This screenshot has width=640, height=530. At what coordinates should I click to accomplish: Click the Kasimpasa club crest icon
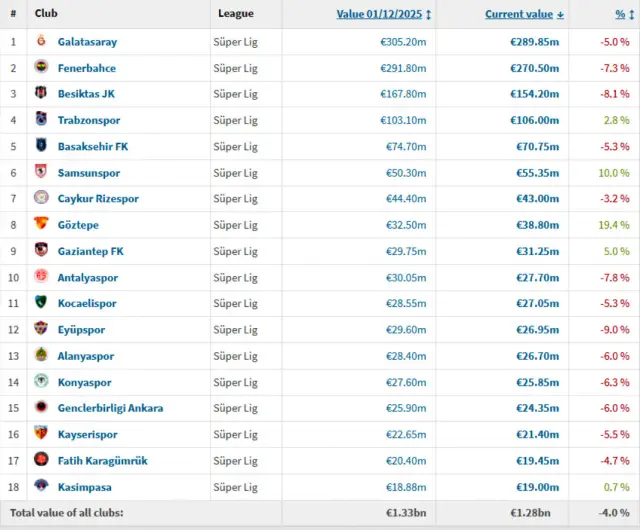point(41,486)
